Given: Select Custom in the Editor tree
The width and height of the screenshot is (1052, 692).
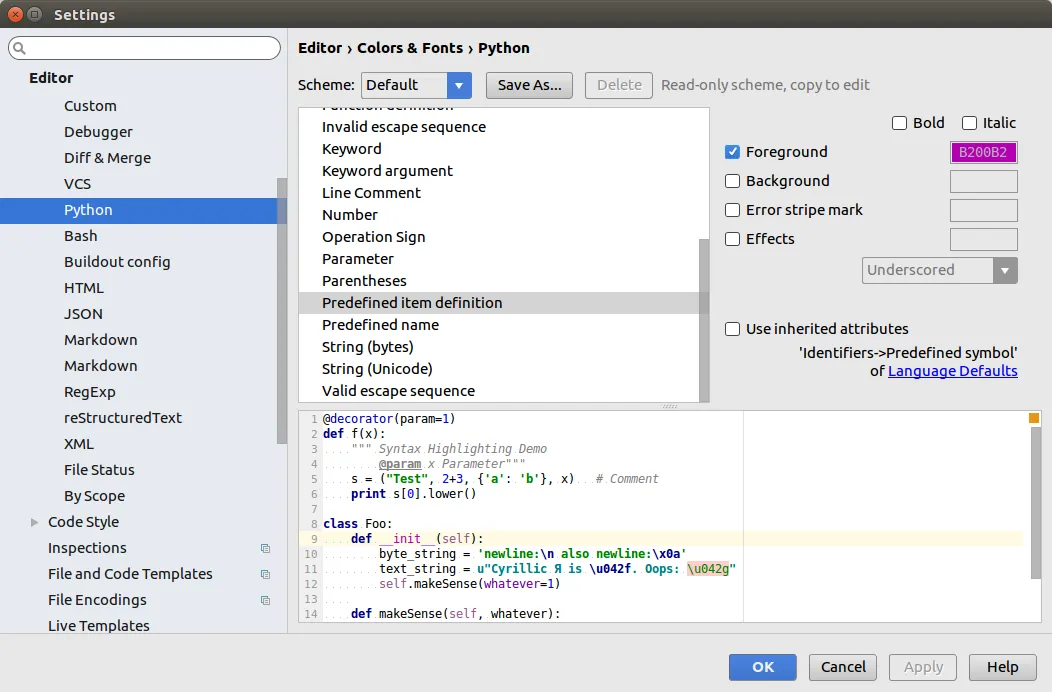Looking at the screenshot, I should (x=90, y=106).
